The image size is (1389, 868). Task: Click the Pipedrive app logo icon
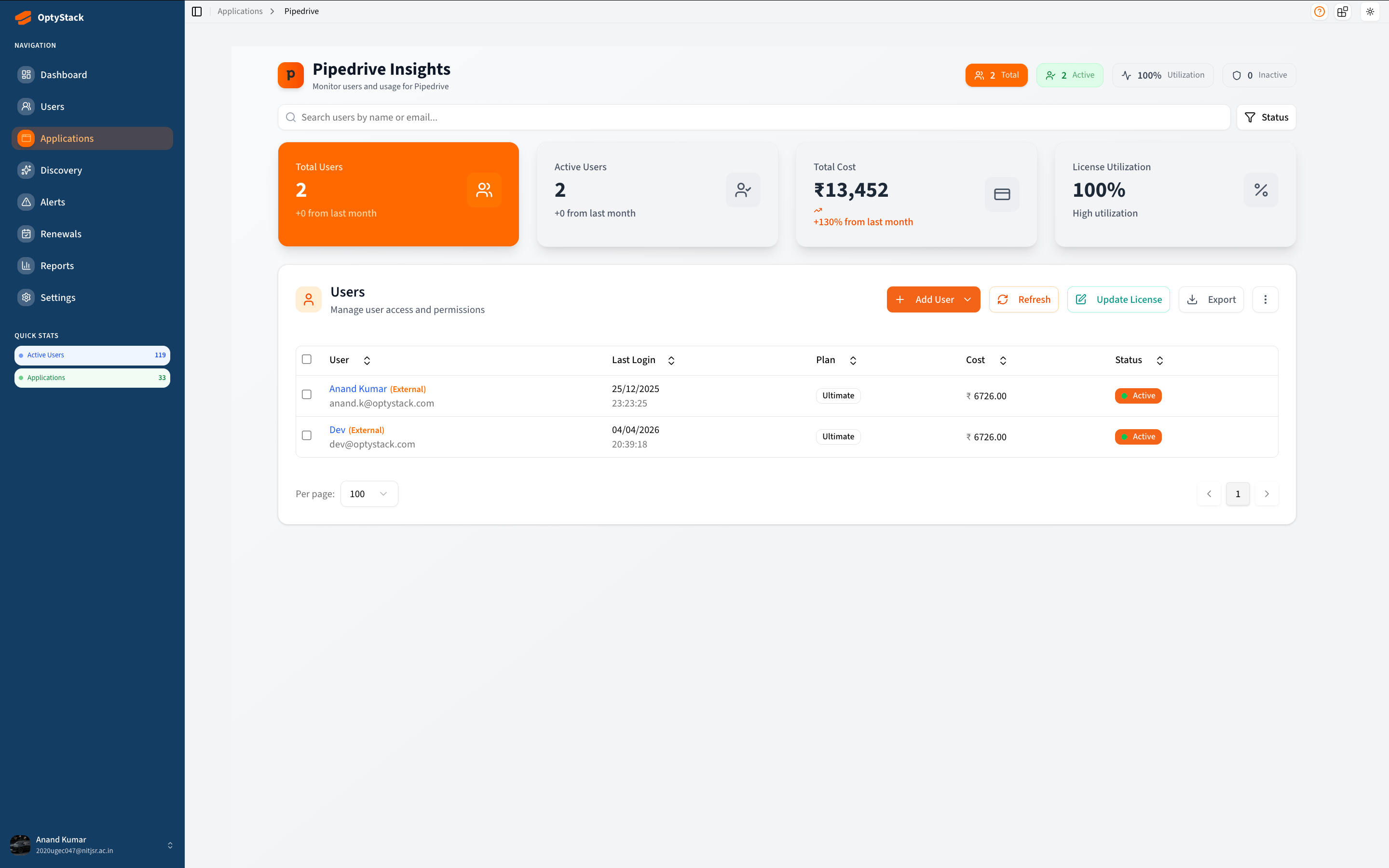(290, 75)
